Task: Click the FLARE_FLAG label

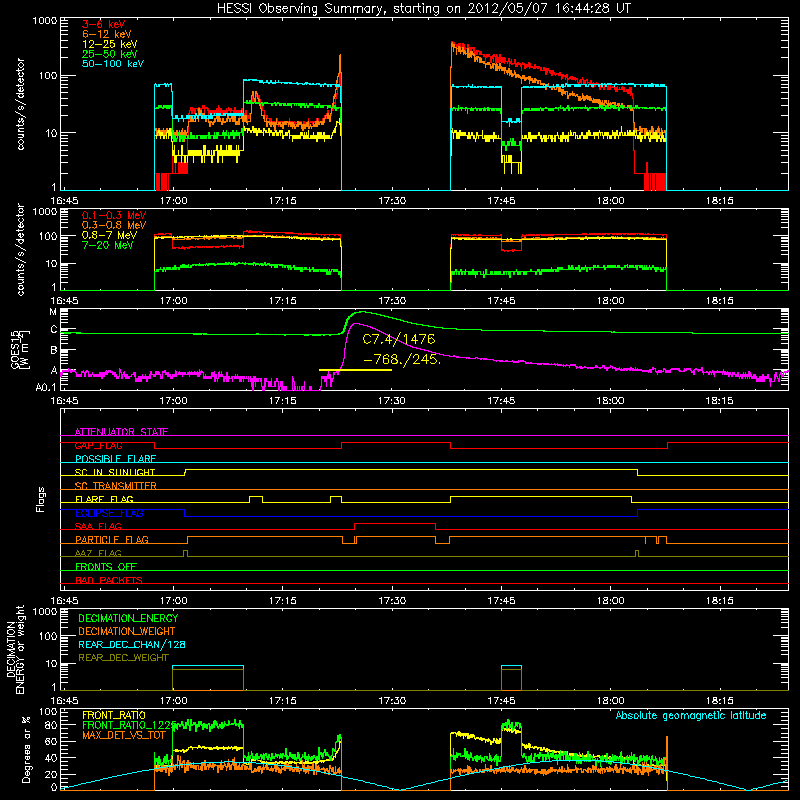Action: (104, 499)
